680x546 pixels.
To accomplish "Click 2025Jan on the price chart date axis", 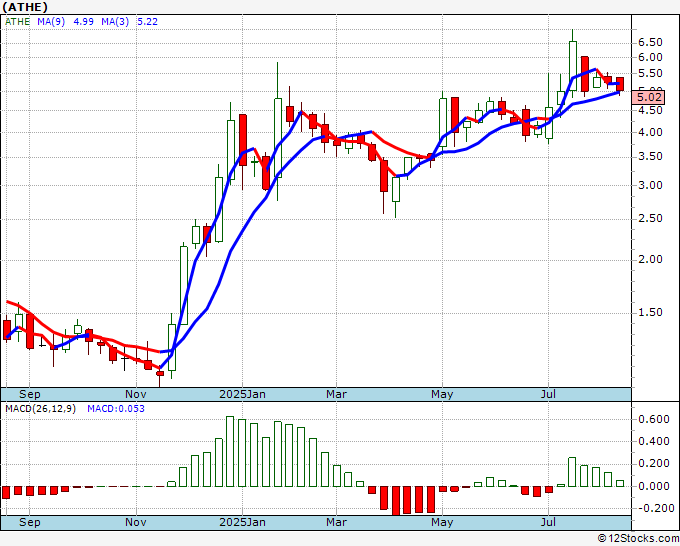I will 242,394.
